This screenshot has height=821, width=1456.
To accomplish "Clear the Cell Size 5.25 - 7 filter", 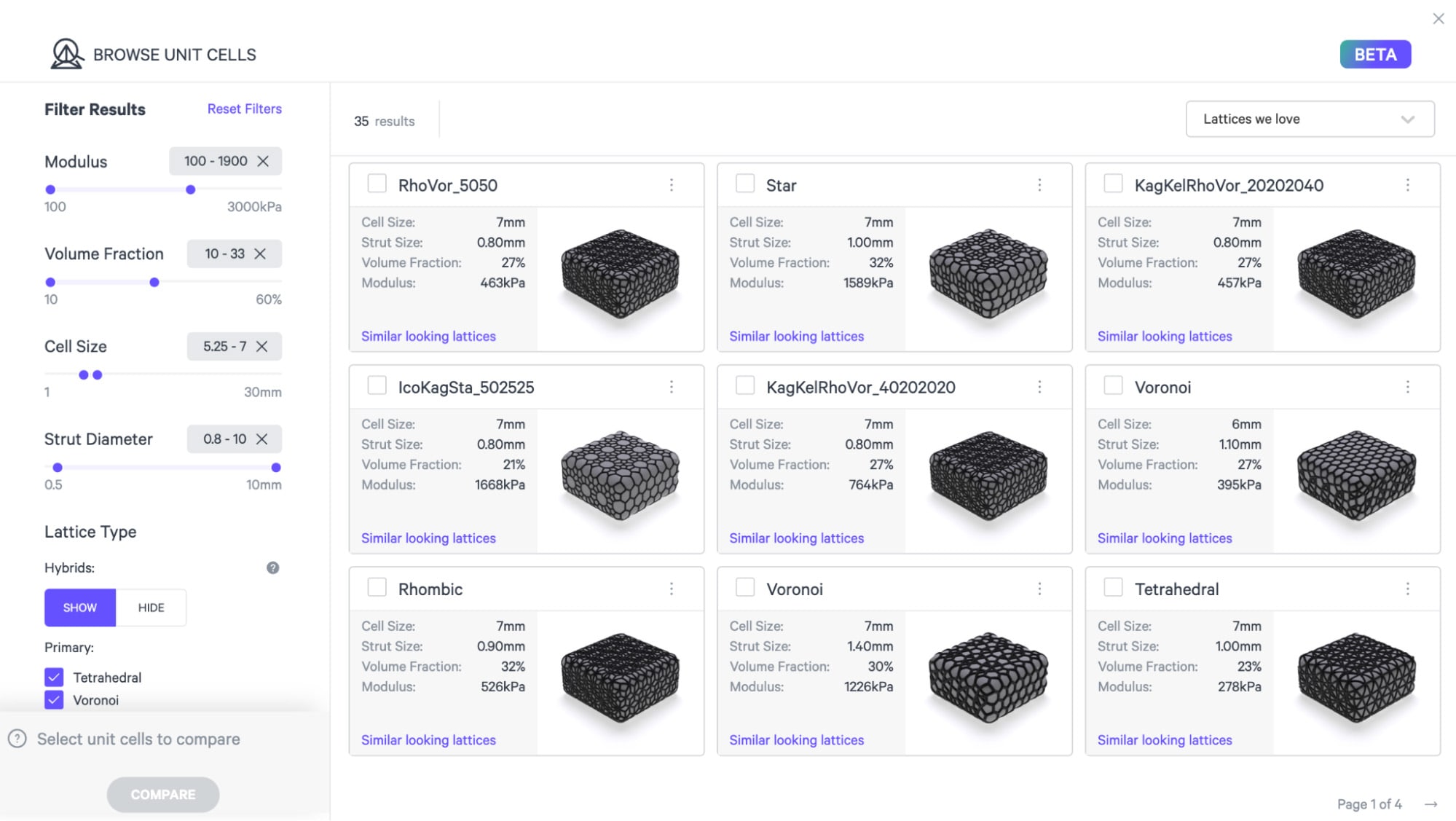I will click(x=261, y=346).
